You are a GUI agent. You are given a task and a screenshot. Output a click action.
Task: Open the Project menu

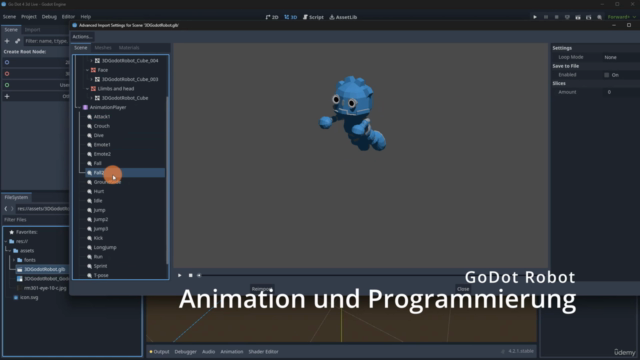(29, 17)
